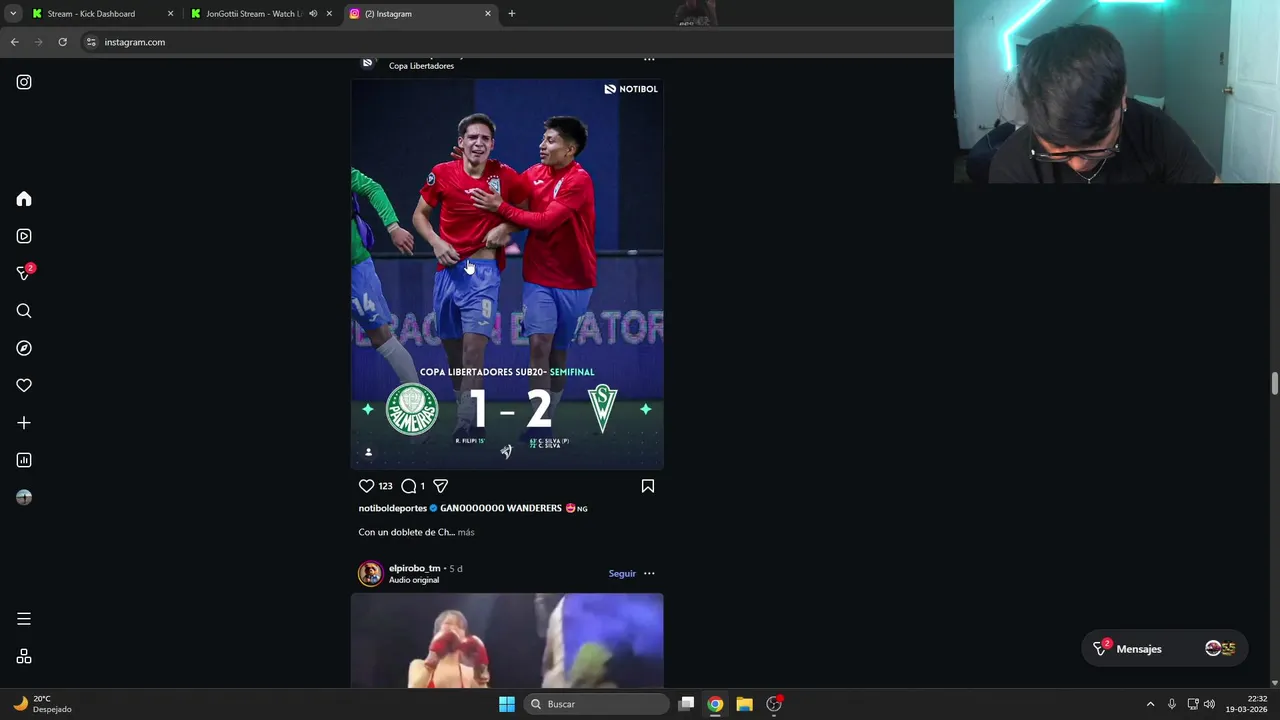Open the elpirobo_tm boxing video
Screen dimensions: 1280x720
click(x=507, y=640)
